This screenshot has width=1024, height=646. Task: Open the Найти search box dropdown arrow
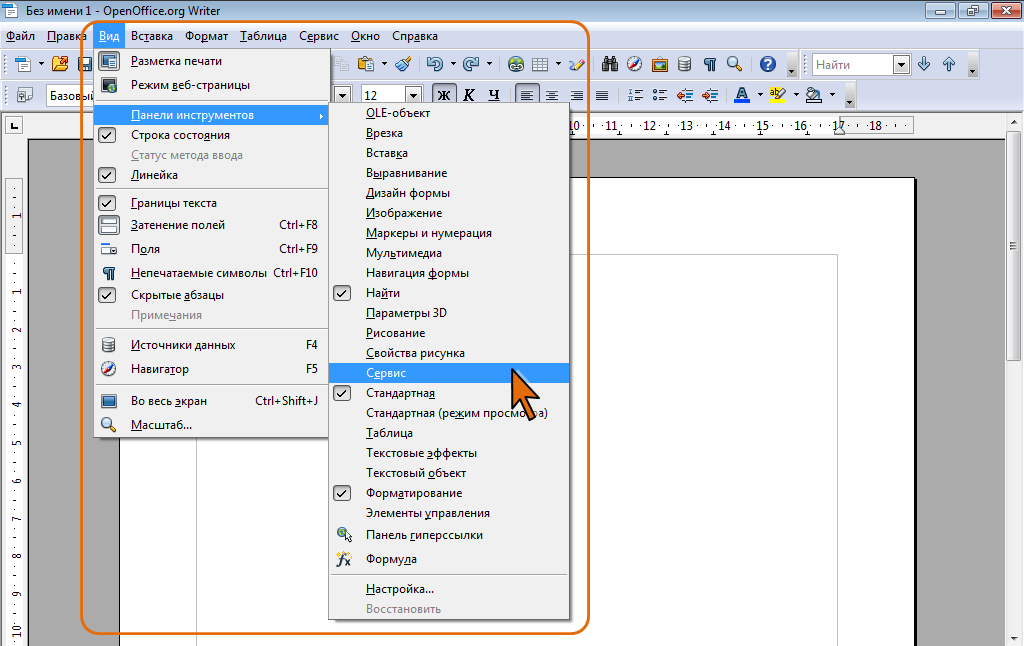[901, 65]
